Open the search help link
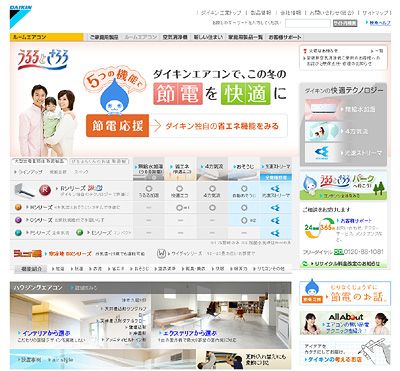This screenshot has height=371, width=400. (378, 23)
